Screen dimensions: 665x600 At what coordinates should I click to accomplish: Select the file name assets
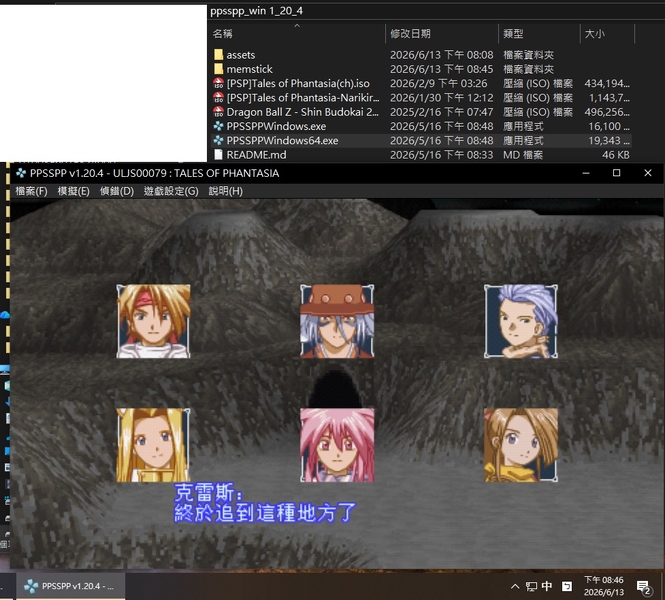point(241,55)
